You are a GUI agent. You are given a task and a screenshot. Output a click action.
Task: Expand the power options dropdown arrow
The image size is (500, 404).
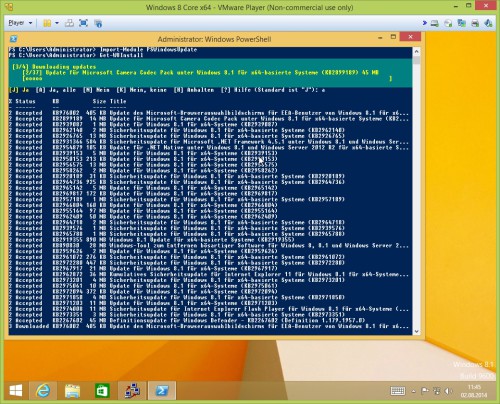coord(57,23)
